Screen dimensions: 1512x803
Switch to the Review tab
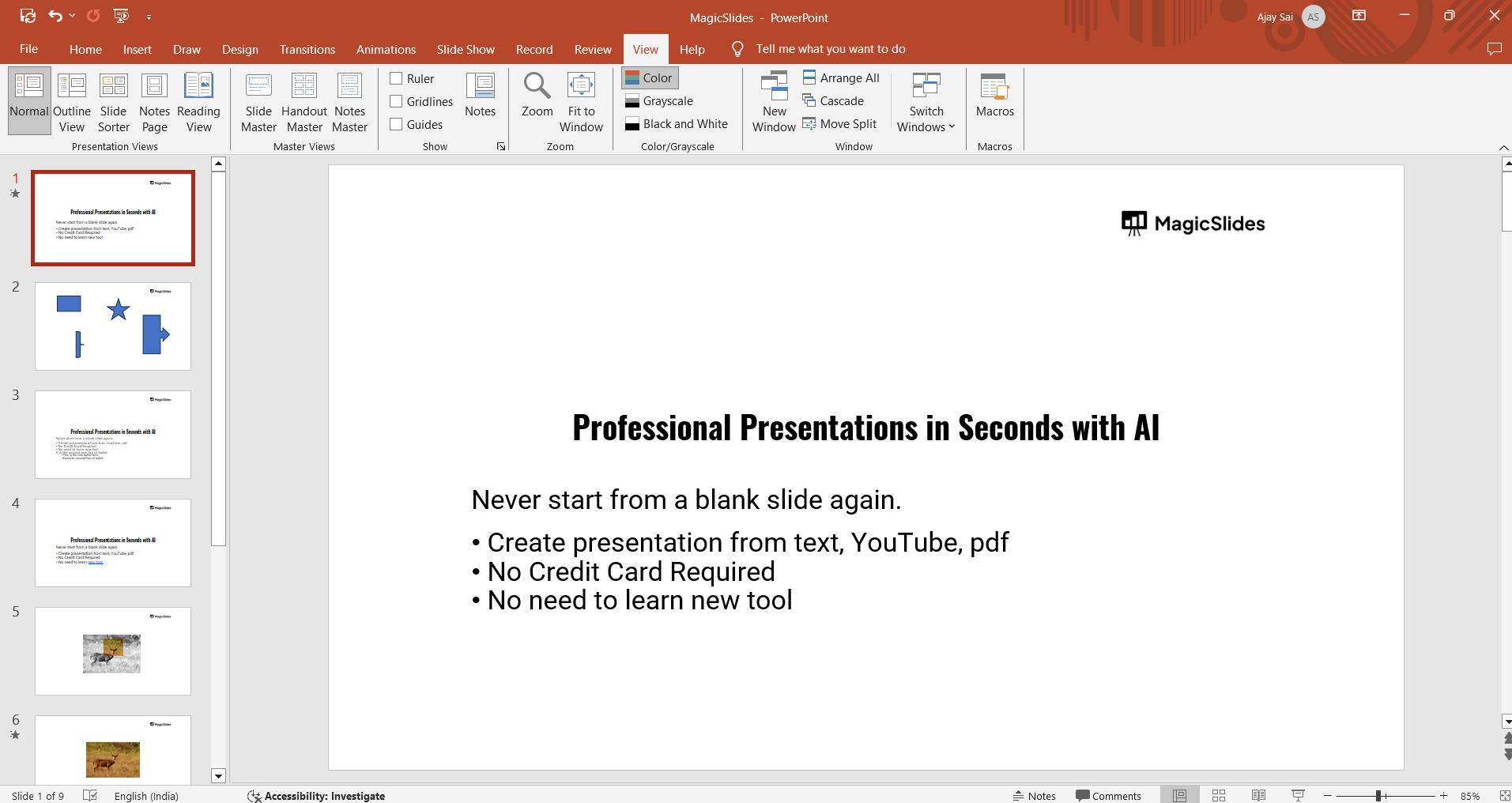[x=593, y=49]
